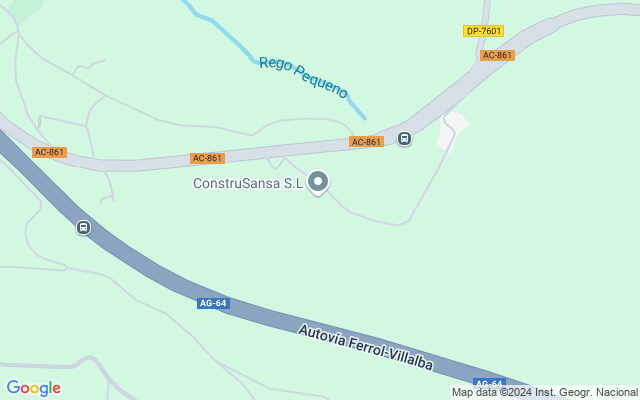This screenshot has height=400, width=640.
Task: Select the bus stop icon on AC-861 road
Action: (404, 138)
